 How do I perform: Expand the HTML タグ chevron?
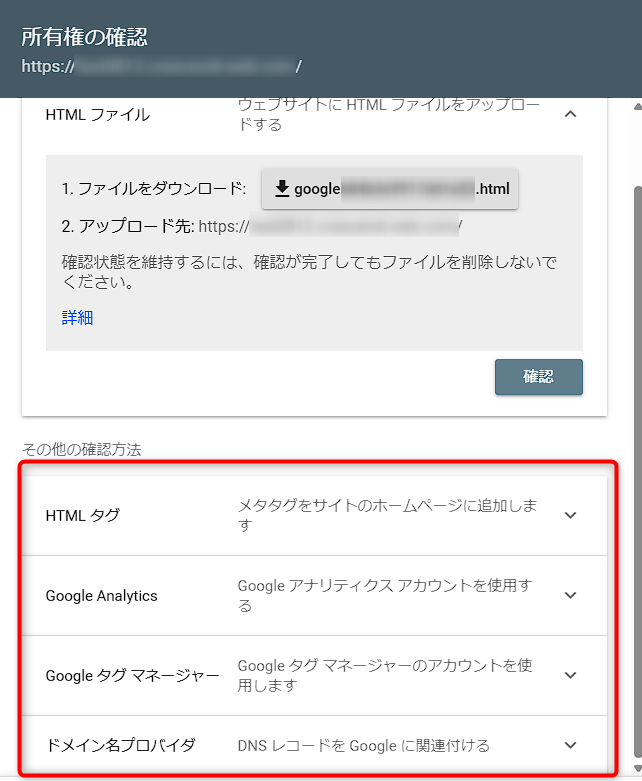(570, 515)
